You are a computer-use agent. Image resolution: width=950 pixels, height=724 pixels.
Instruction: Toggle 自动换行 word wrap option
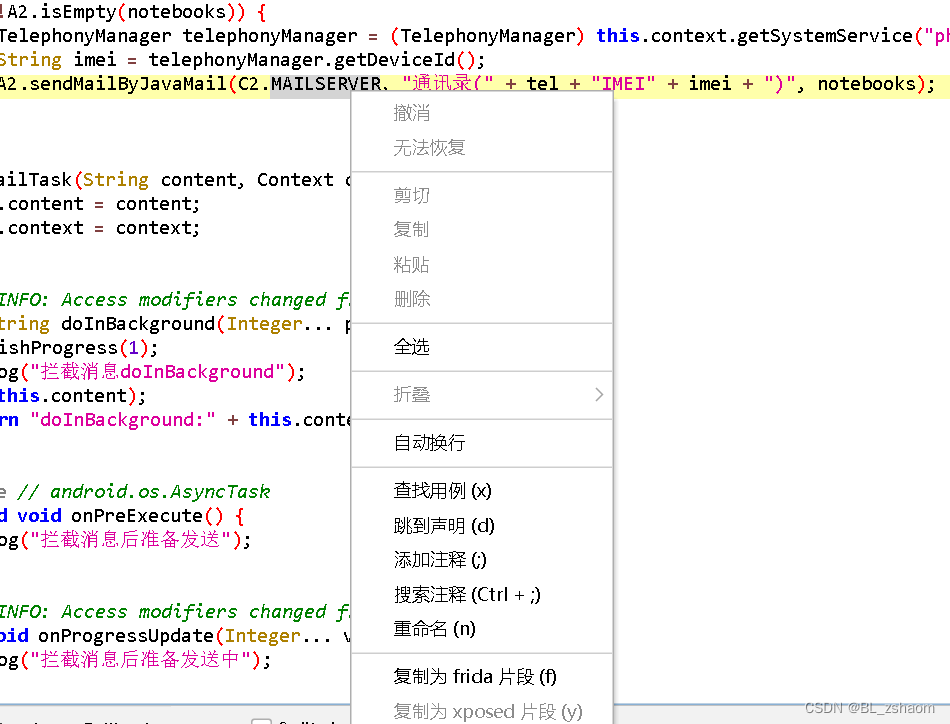[x=482, y=442]
